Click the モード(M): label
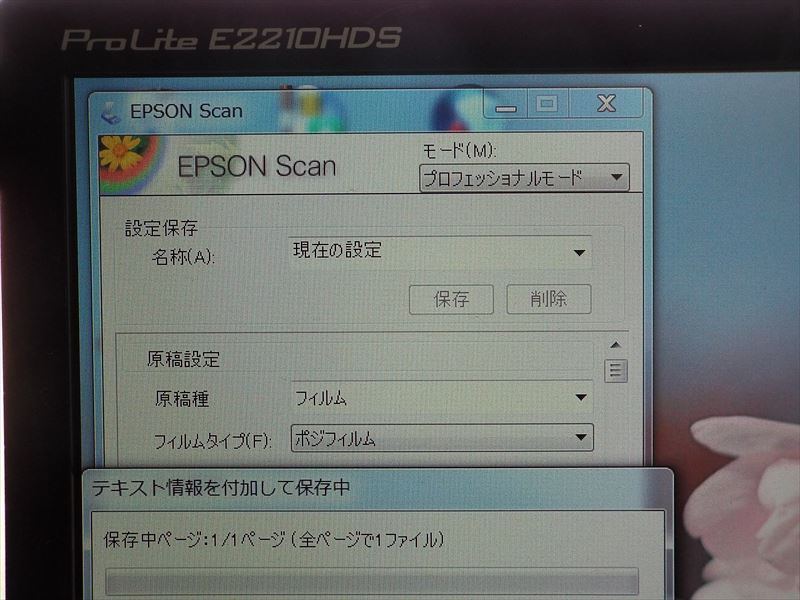The width and height of the screenshot is (800, 600). click(459, 151)
